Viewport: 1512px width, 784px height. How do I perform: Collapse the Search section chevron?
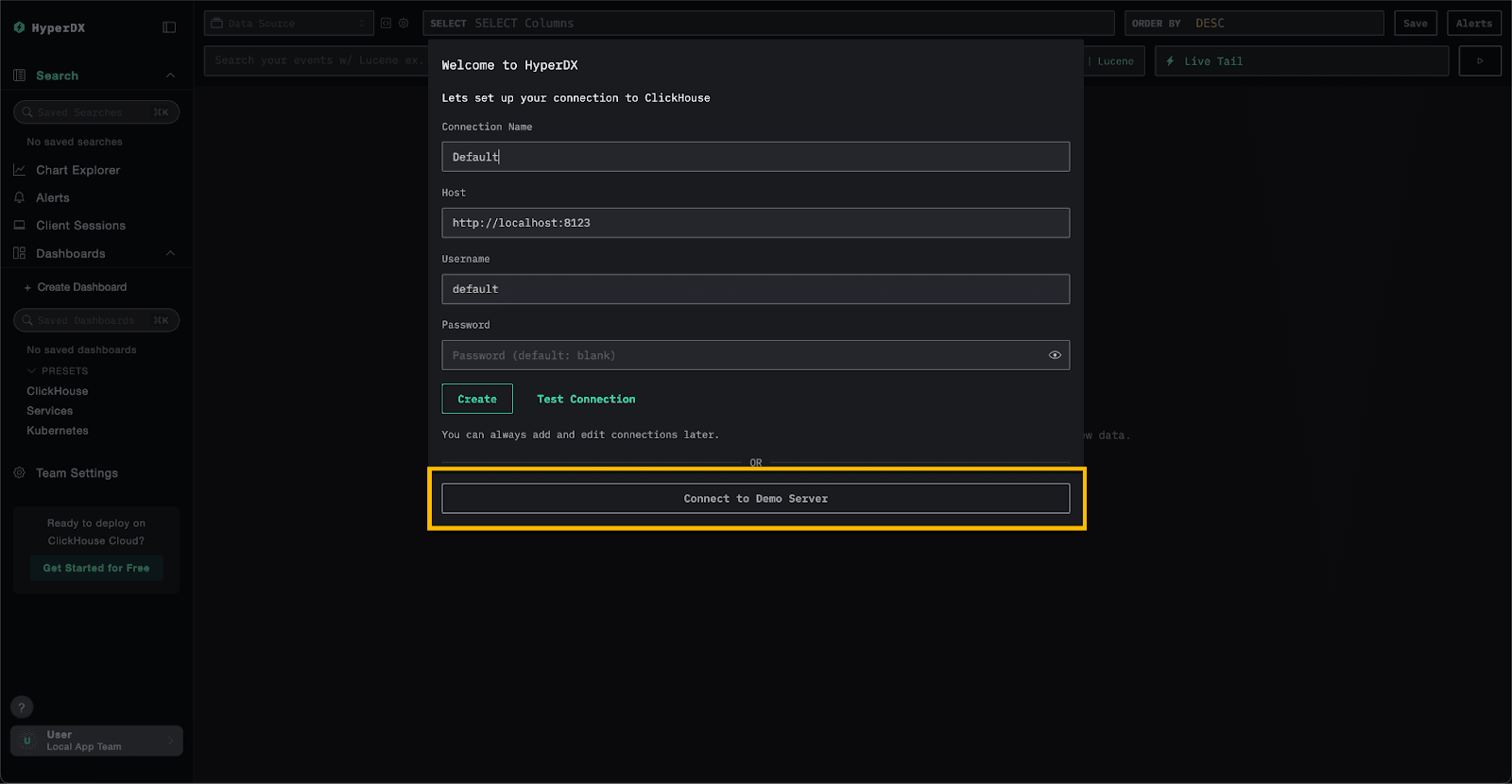[170, 76]
